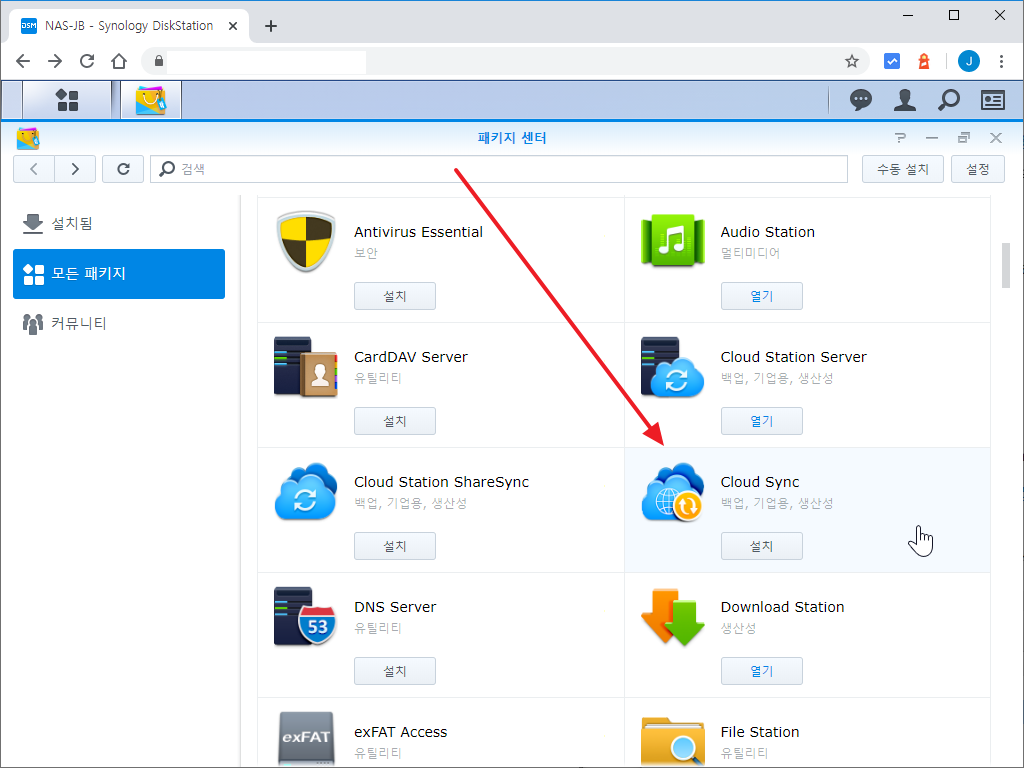
Task: Open the DSM main menu icon
Action: click(x=67, y=100)
